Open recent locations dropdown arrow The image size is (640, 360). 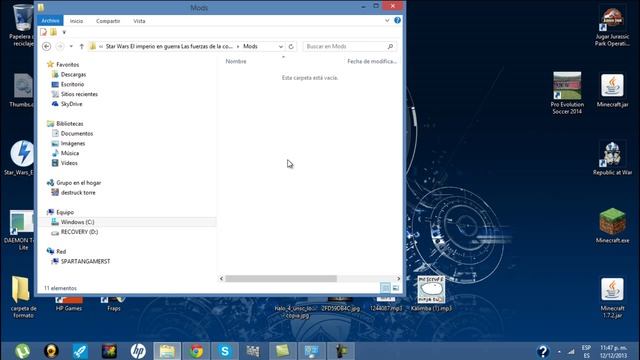71,47
